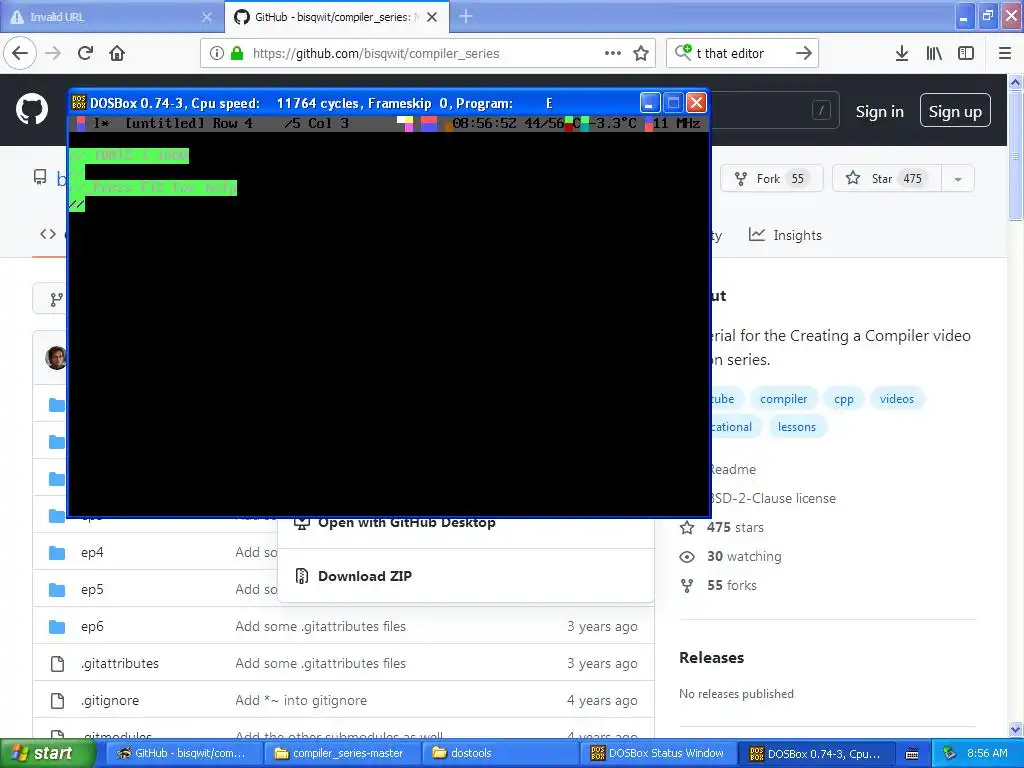Go back with browser back arrow

20,53
